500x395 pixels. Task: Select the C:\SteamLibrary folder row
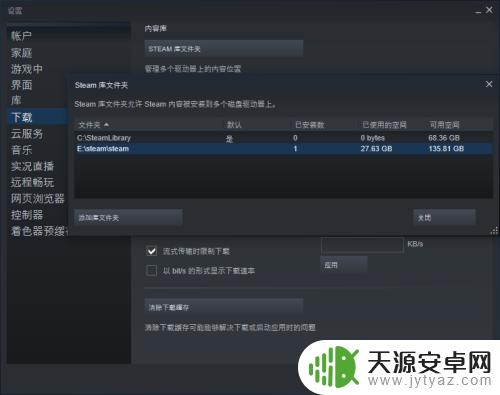[x=283, y=138]
